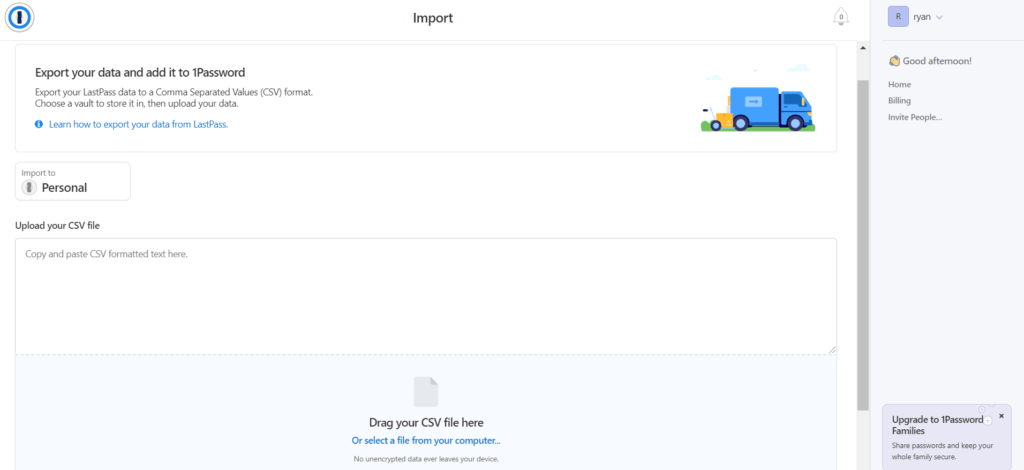Open the notifications bell icon
The image size is (1024, 470).
(x=841, y=17)
